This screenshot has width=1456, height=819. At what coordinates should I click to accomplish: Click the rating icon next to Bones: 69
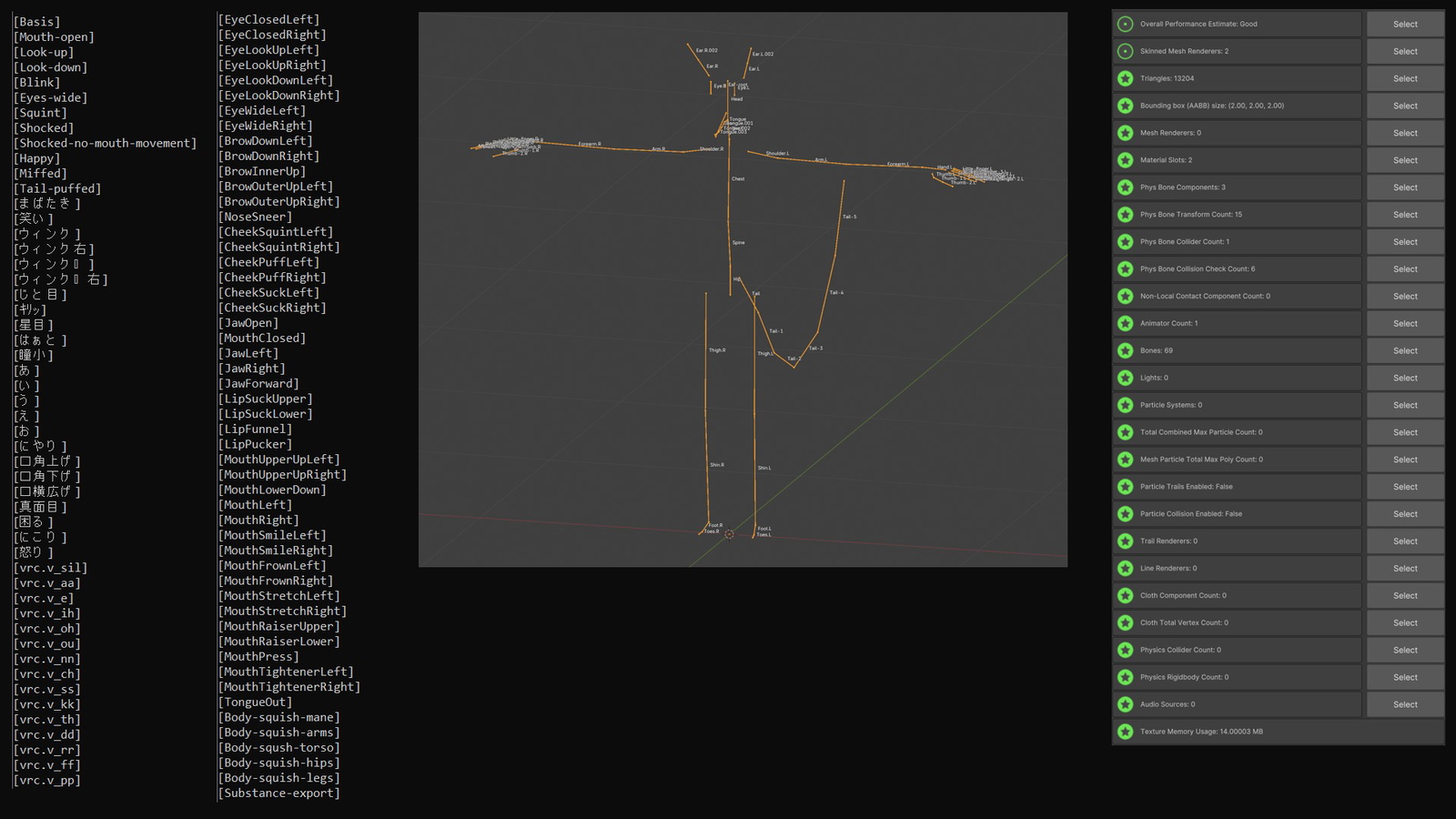pyautogui.click(x=1126, y=350)
